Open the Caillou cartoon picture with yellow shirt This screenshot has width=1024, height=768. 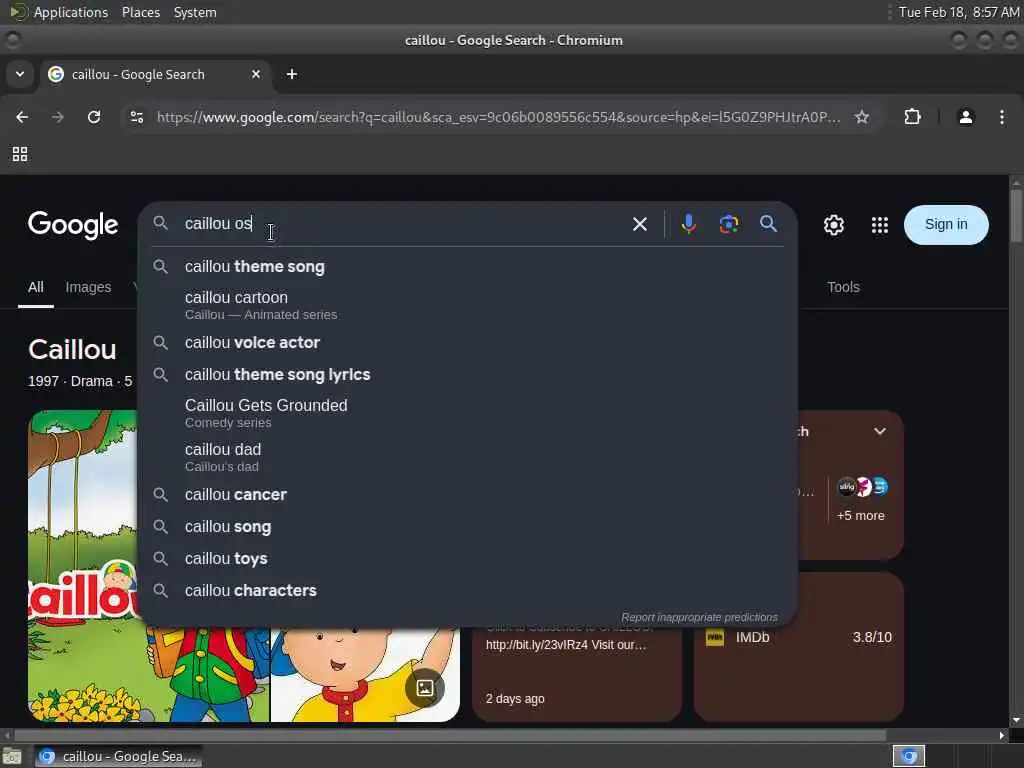[x=365, y=675]
